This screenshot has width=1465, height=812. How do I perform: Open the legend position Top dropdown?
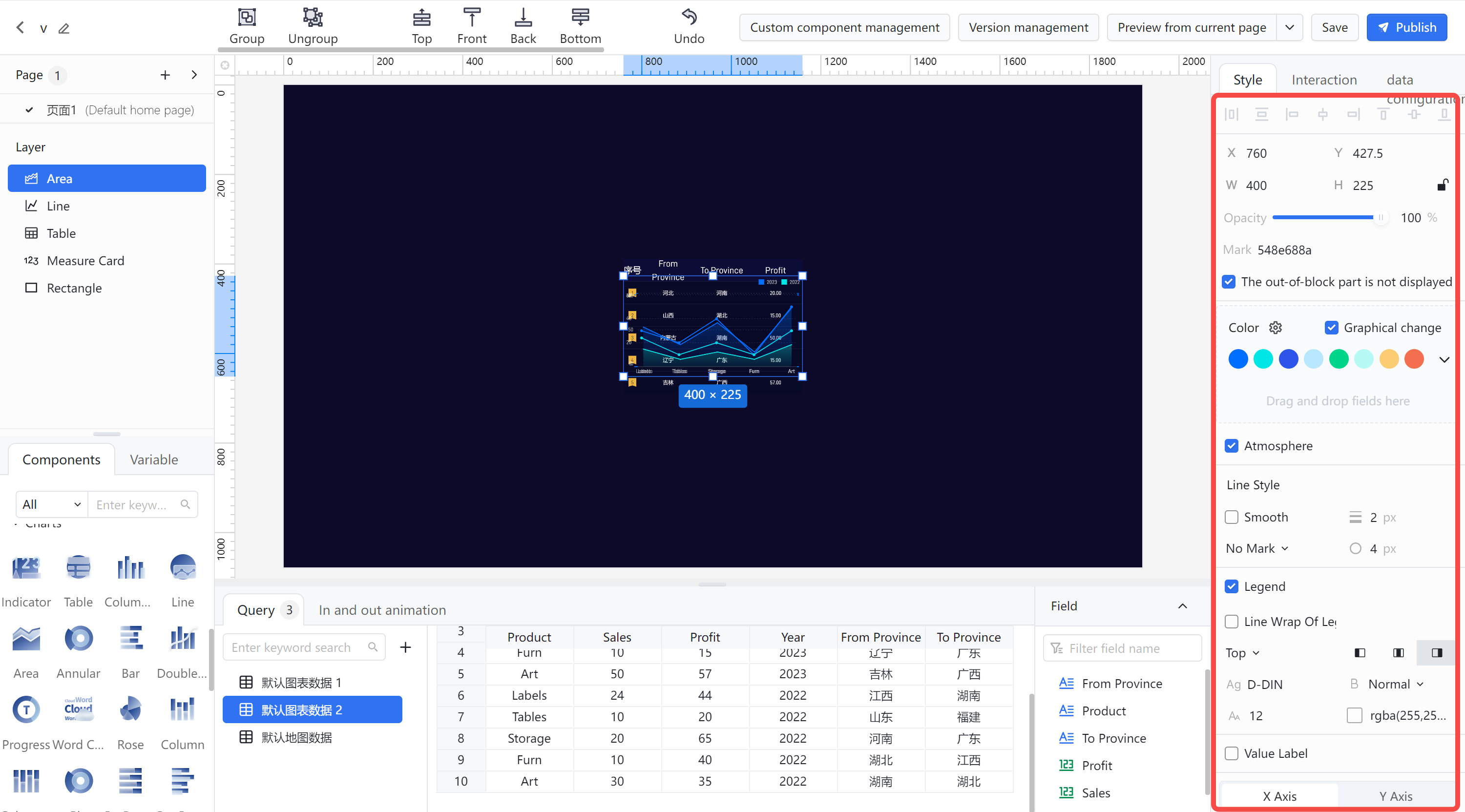(x=1243, y=653)
